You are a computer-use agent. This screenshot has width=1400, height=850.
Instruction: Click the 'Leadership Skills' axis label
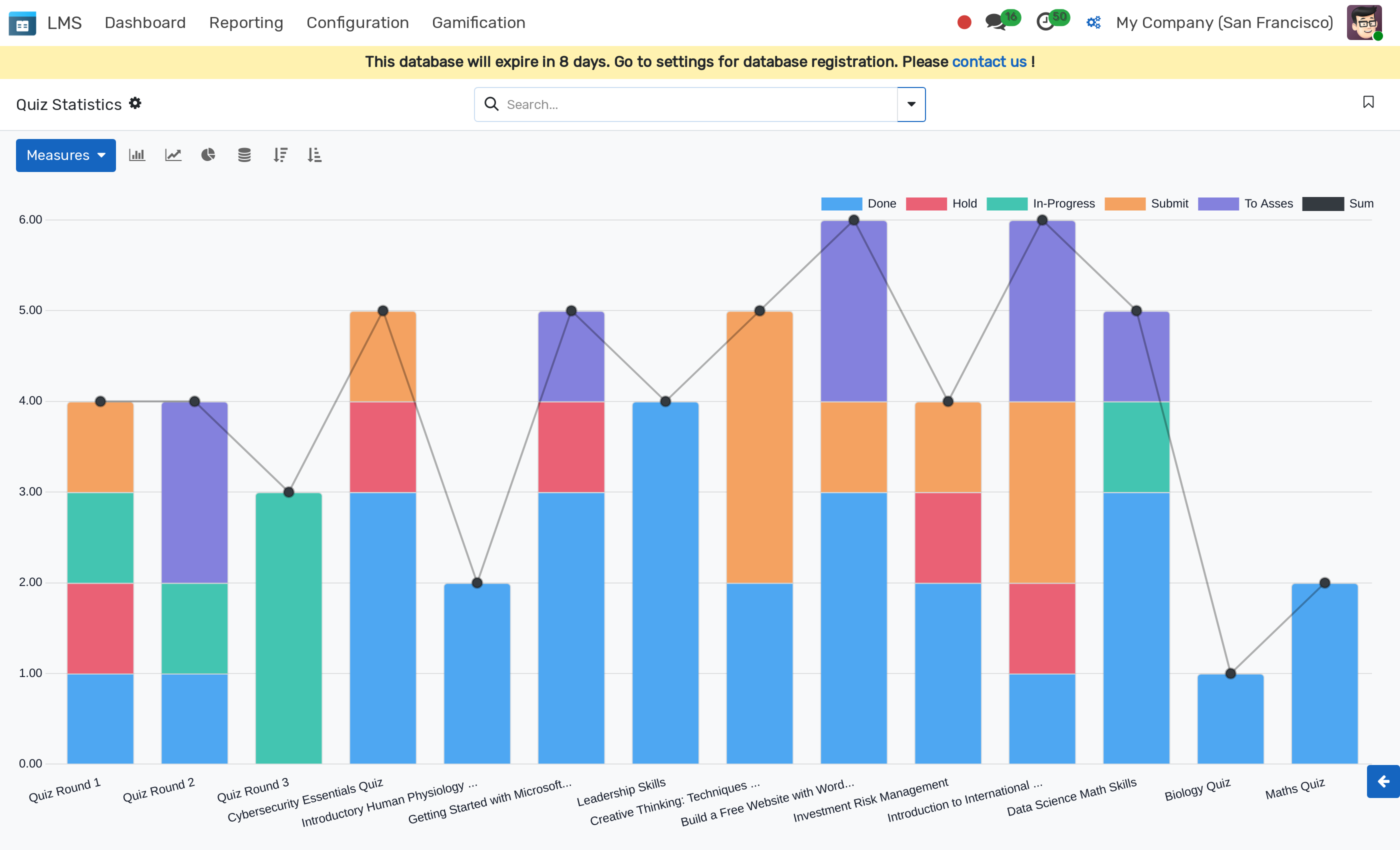(x=621, y=792)
